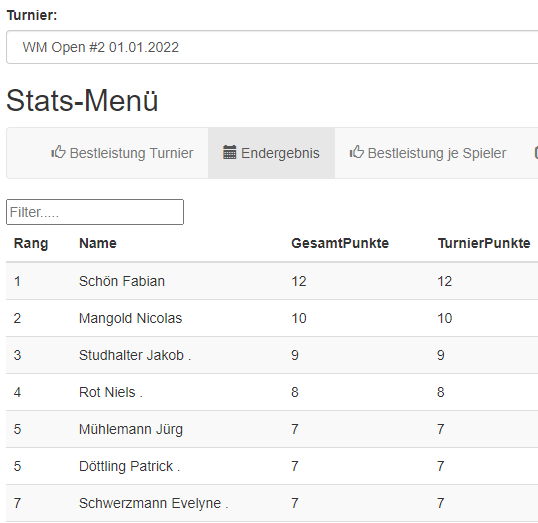Select the Endergebnis tab
538x523 pixels.
271,153
